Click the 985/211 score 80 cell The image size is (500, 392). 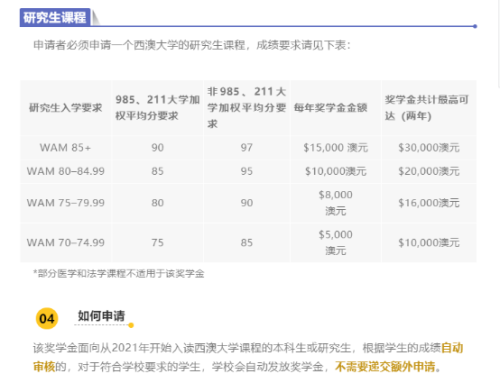[x=158, y=203]
